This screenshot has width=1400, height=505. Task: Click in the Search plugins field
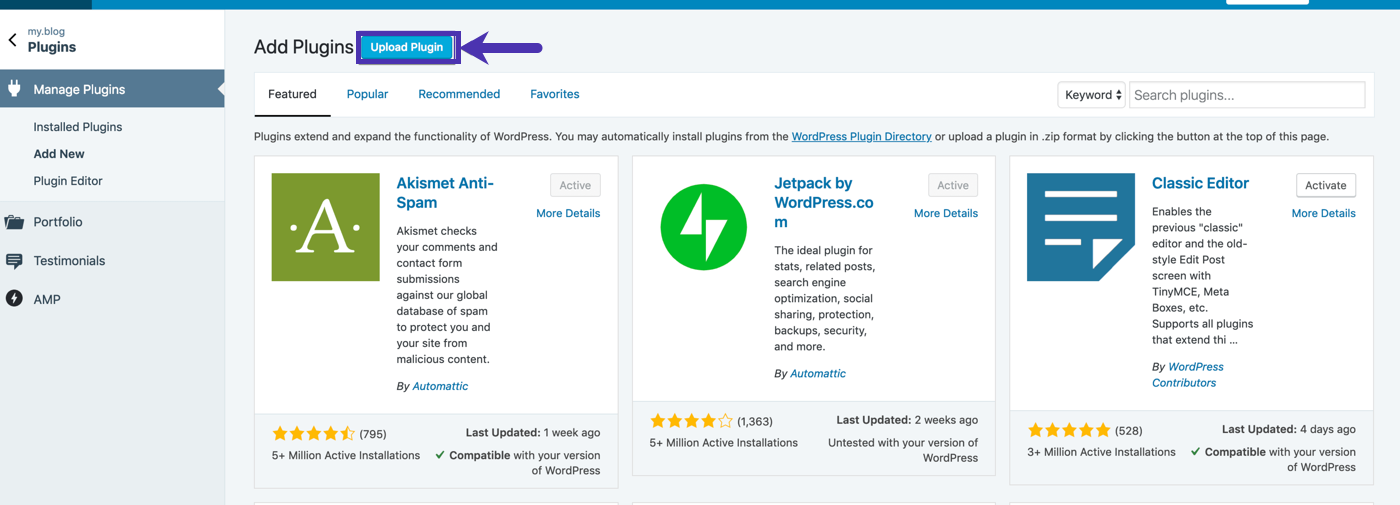pos(1247,95)
